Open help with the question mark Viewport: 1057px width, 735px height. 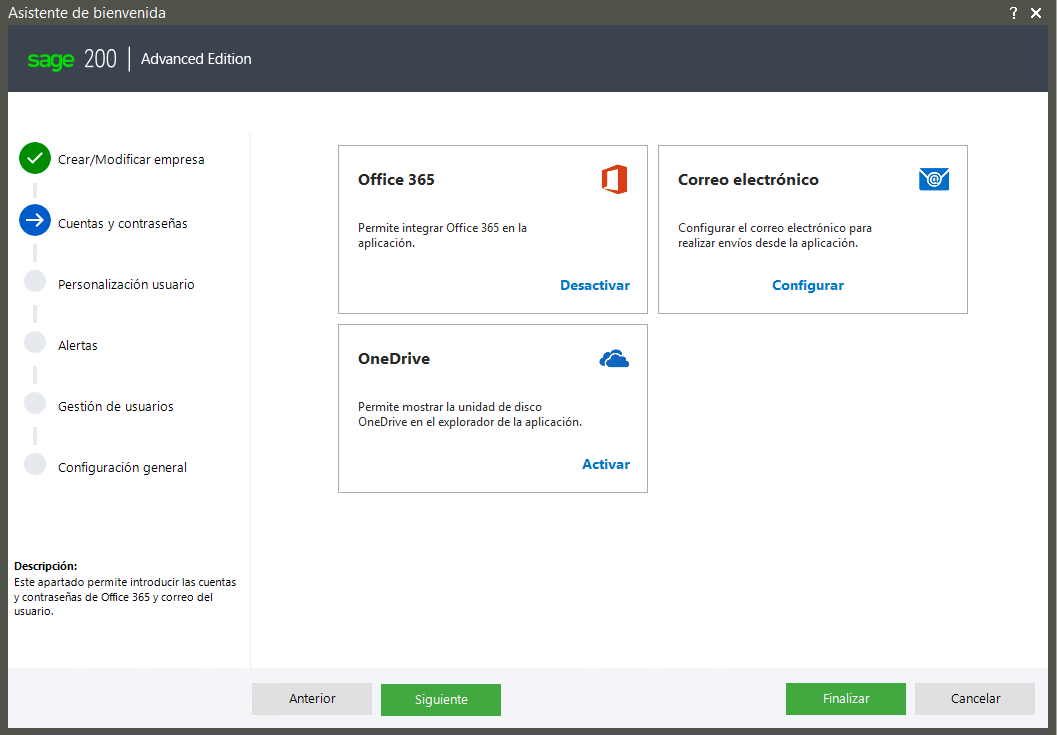click(1013, 13)
